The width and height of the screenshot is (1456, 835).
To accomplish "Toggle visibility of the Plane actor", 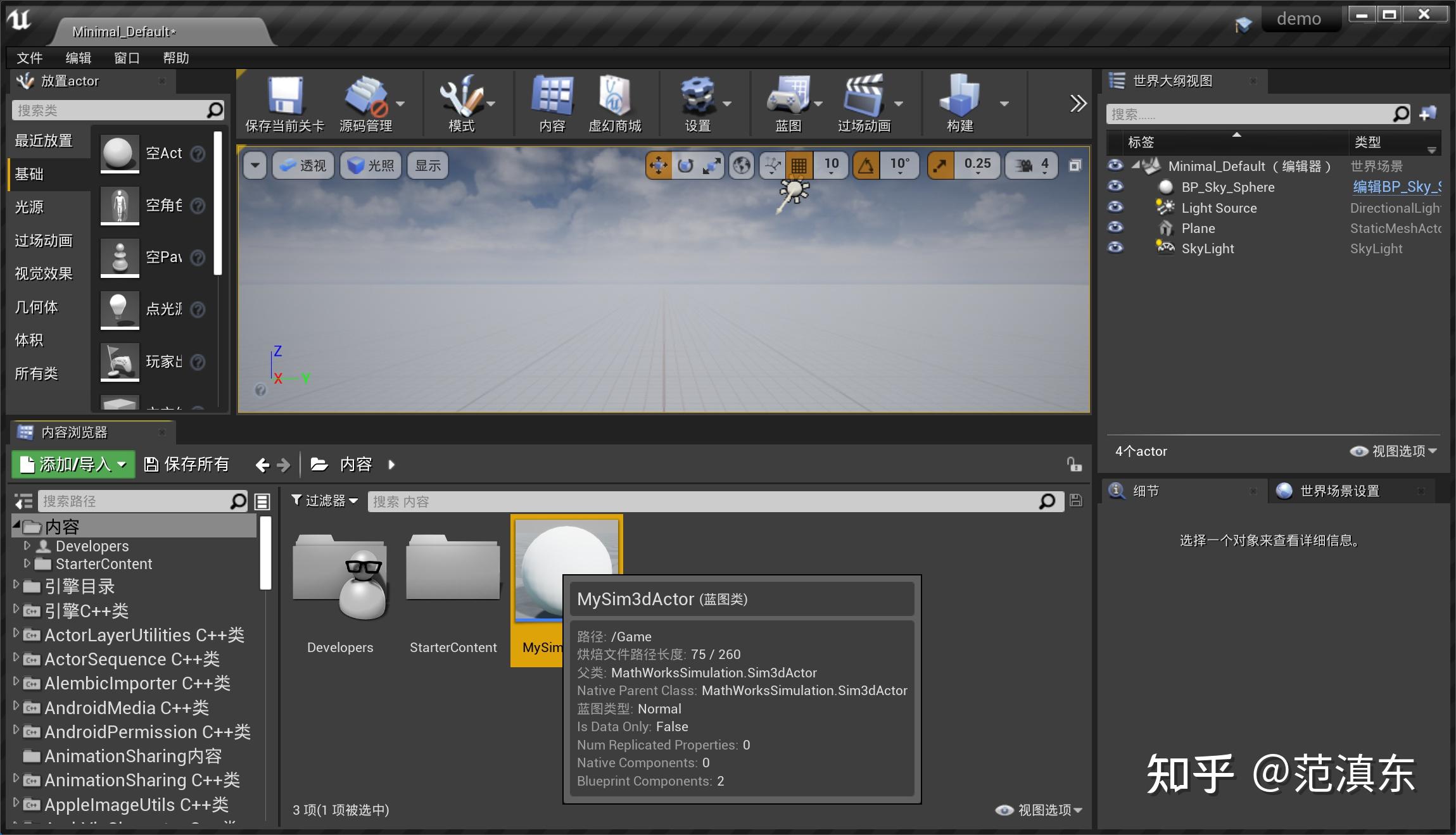I will pyautogui.click(x=1115, y=228).
